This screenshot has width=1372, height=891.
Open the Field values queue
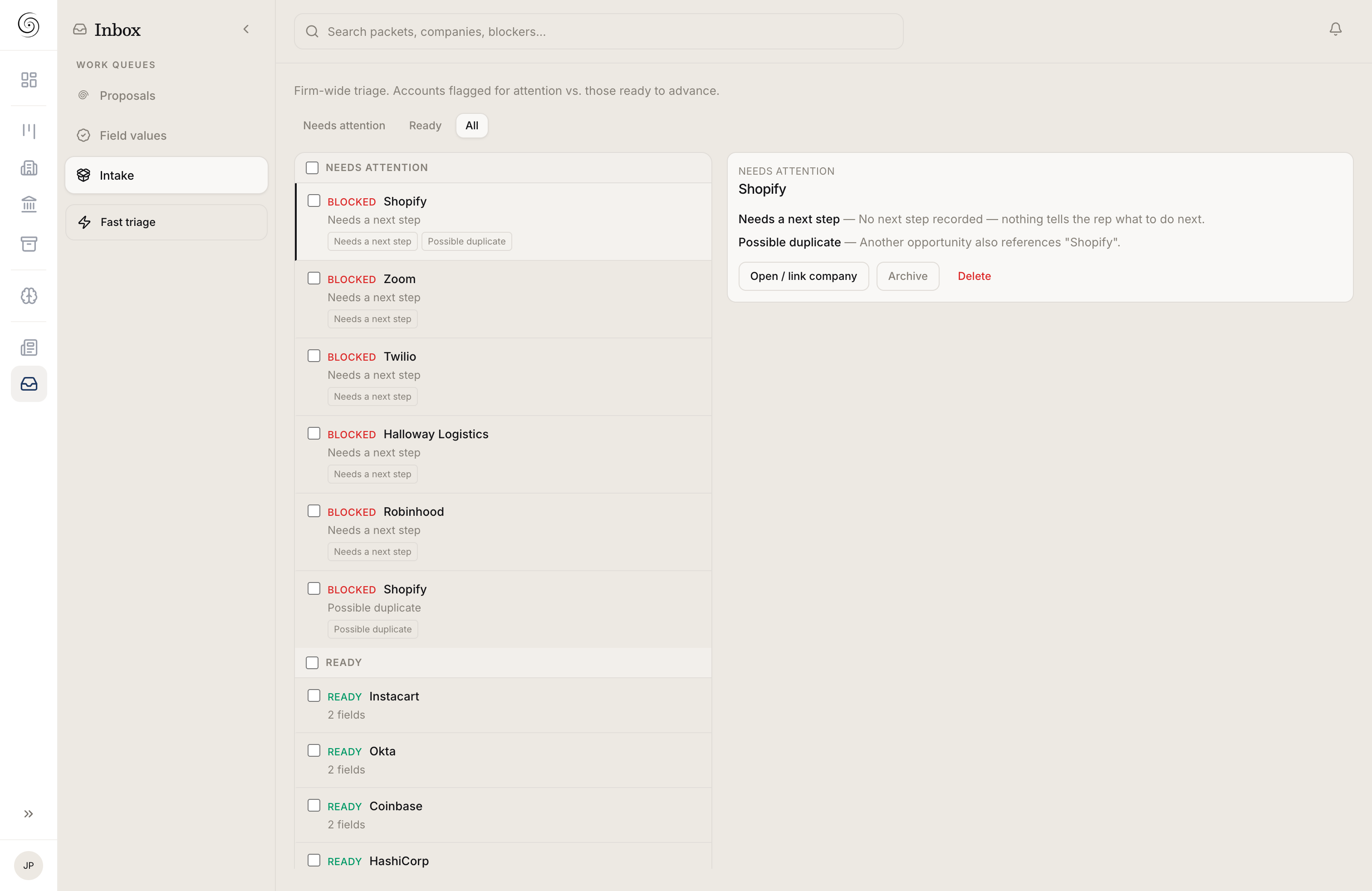[167, 136]
